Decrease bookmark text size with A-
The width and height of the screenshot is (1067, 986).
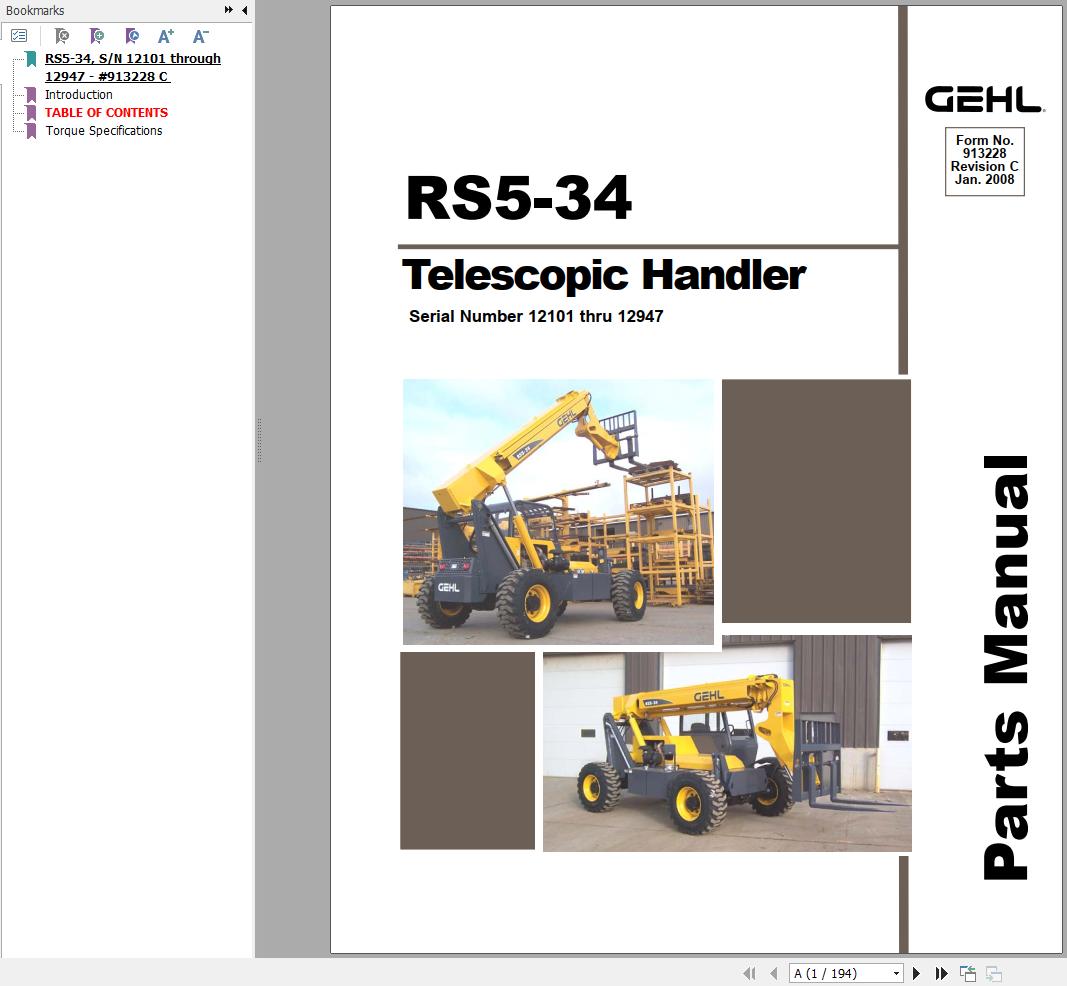[x=200, y=35]
